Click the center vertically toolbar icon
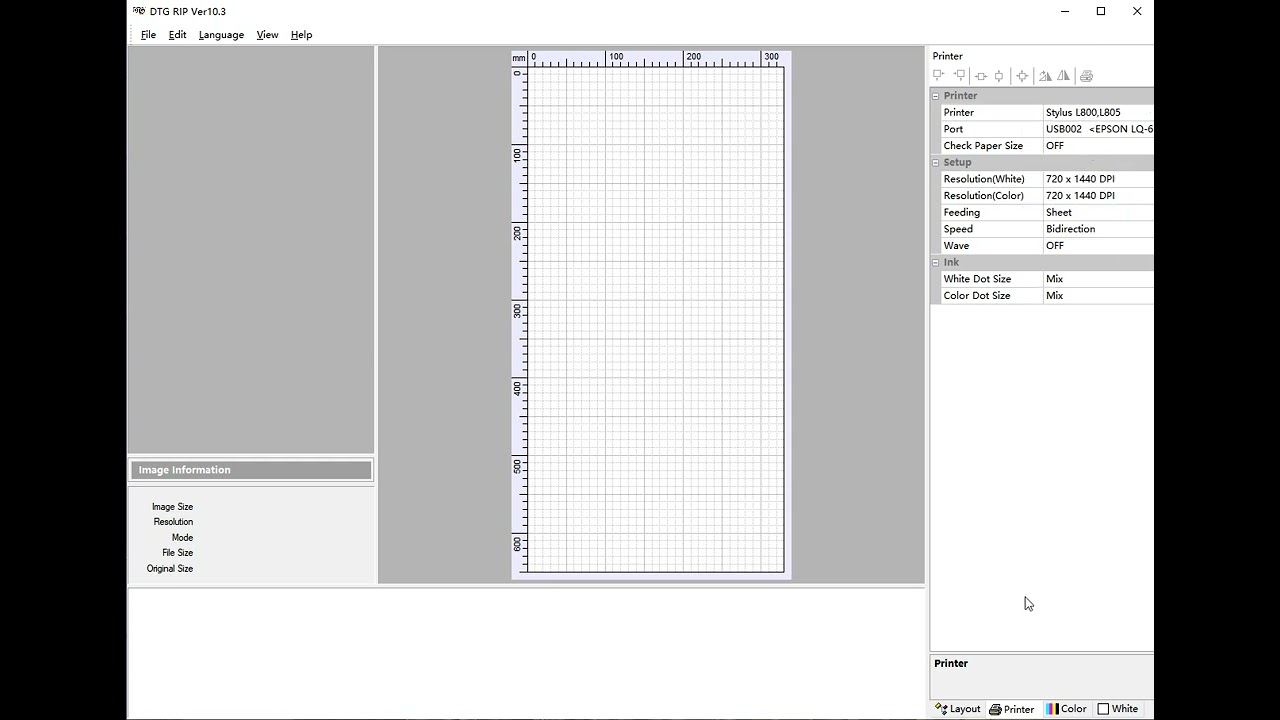 pos(999,76)
